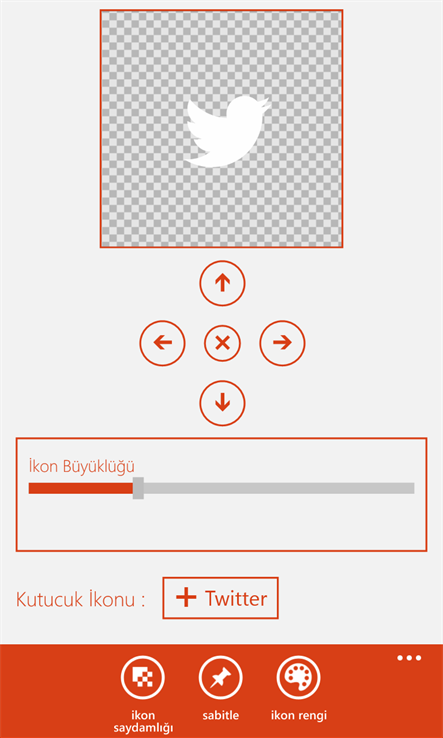
Task: Move the icon down with the down arrow
Action: coord(222,403)
